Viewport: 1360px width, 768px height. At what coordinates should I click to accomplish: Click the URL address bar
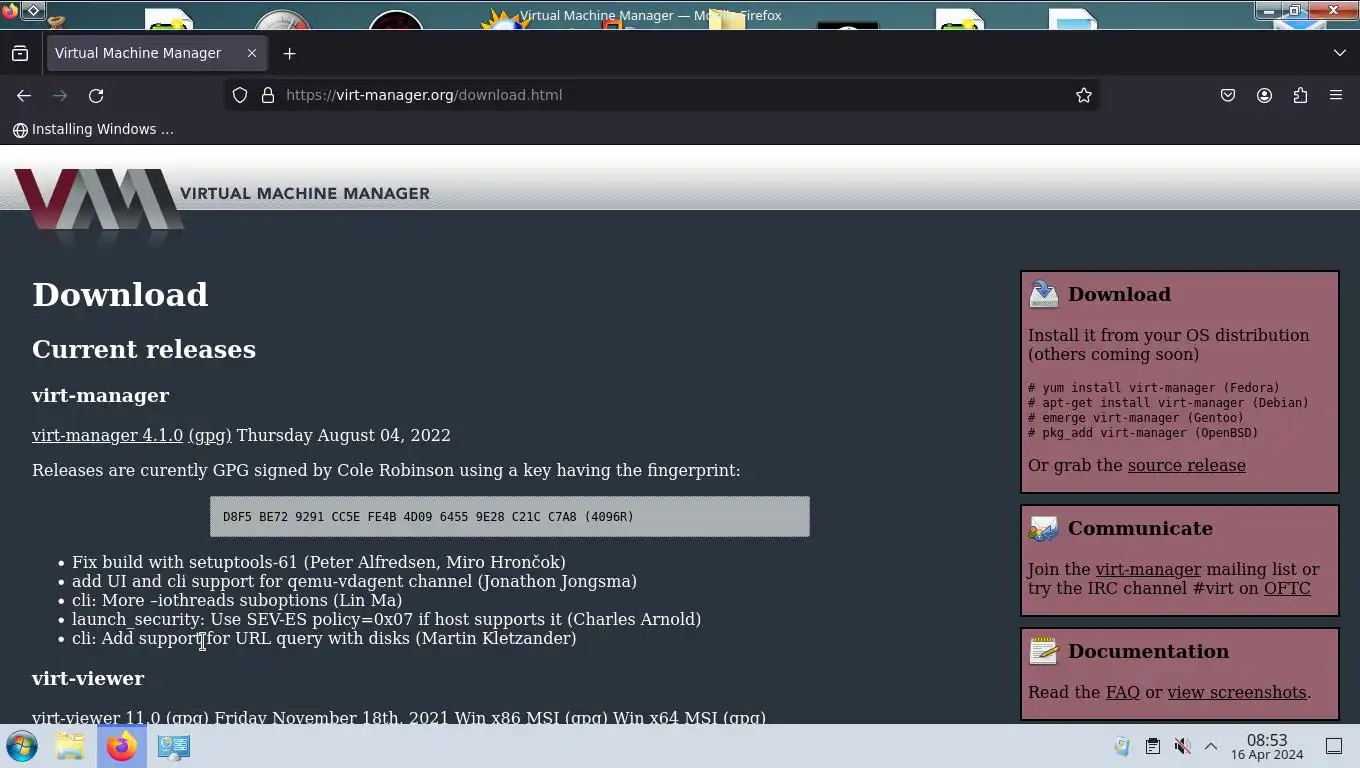coord(660,95)
